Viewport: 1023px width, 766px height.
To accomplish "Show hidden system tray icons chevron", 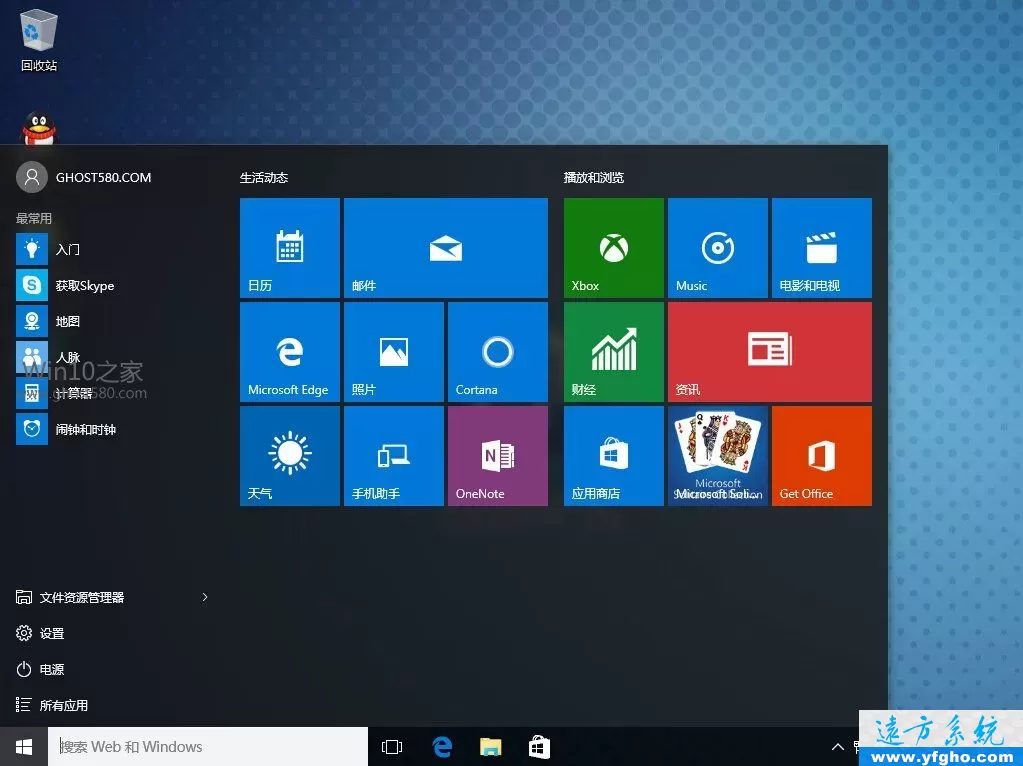I will pyautogui.click(x=838, y=747).
